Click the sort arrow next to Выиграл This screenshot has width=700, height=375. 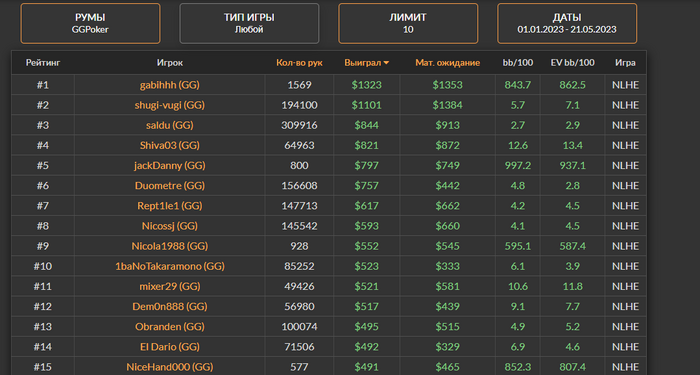[x=386, y=63]
